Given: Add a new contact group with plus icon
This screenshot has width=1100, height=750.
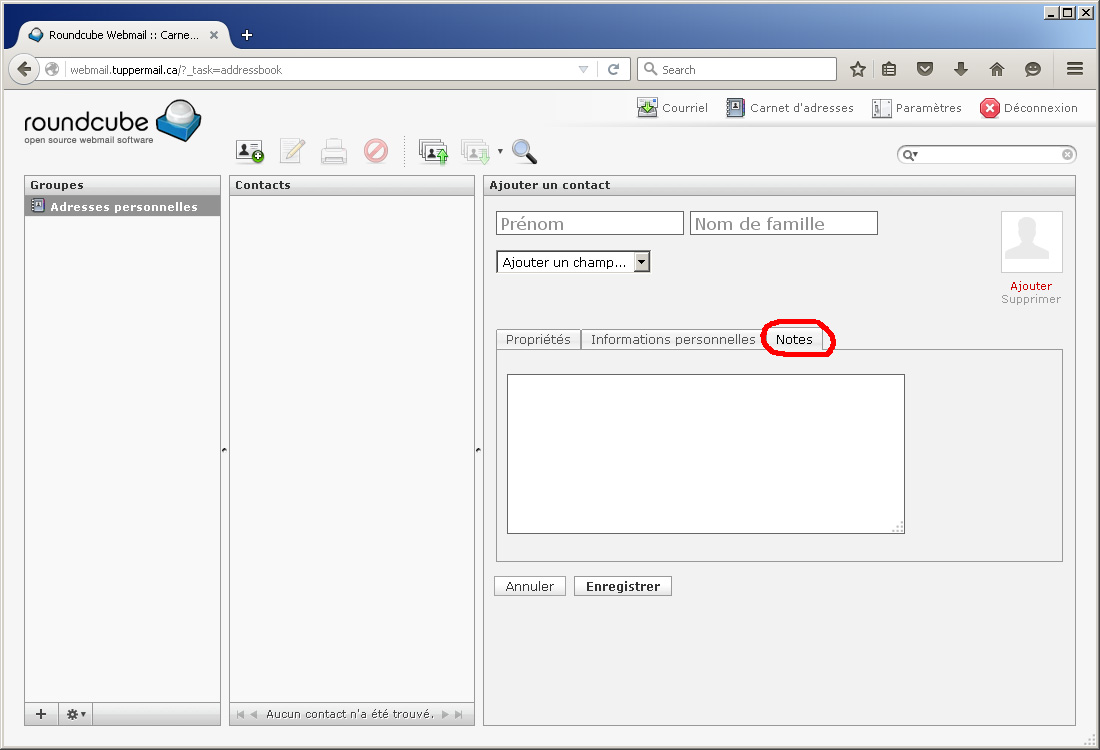Looking at the screenshot, I should point(41,714).
